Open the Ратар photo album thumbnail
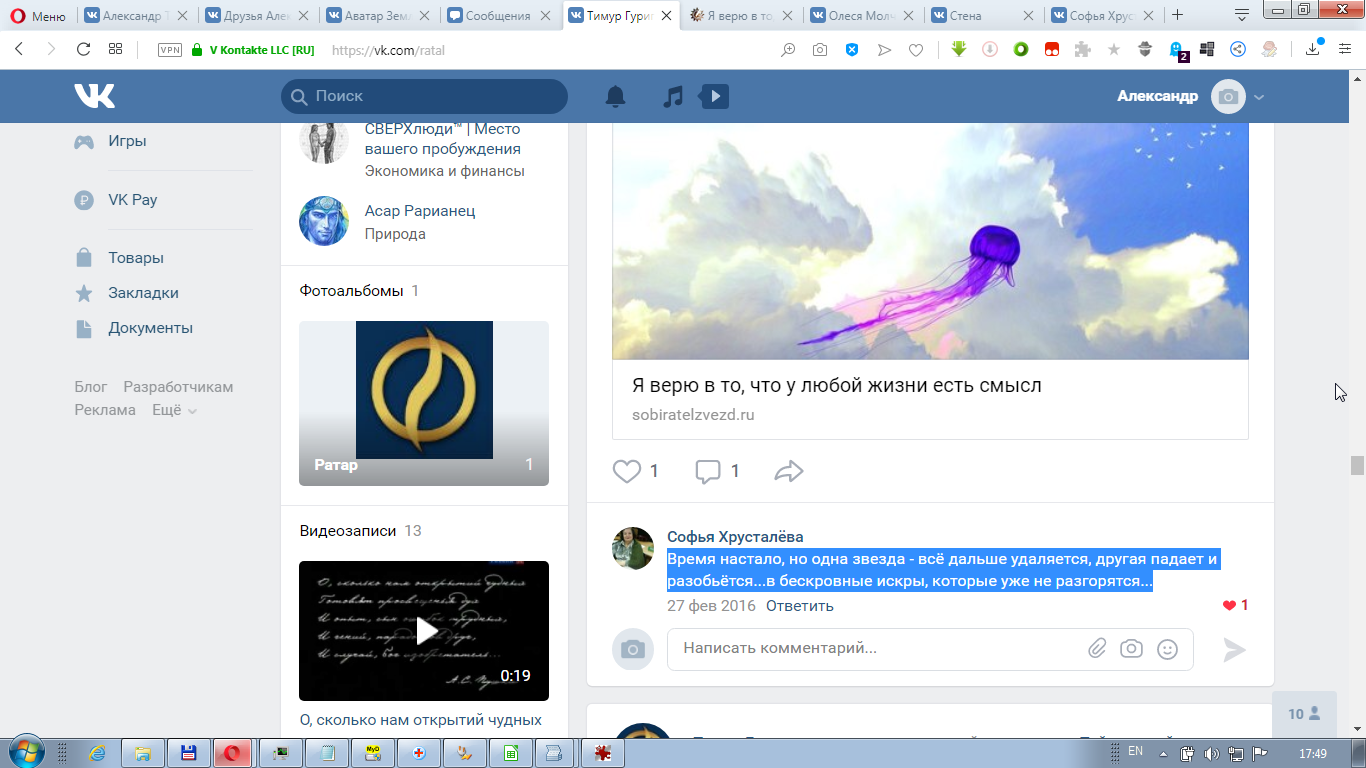 [424, 403]
